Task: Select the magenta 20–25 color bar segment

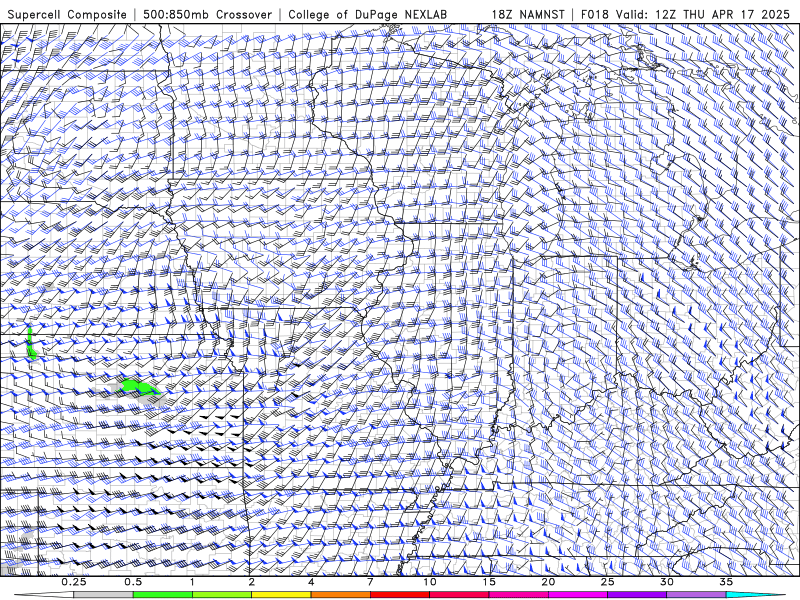Action: coord(578,595)
